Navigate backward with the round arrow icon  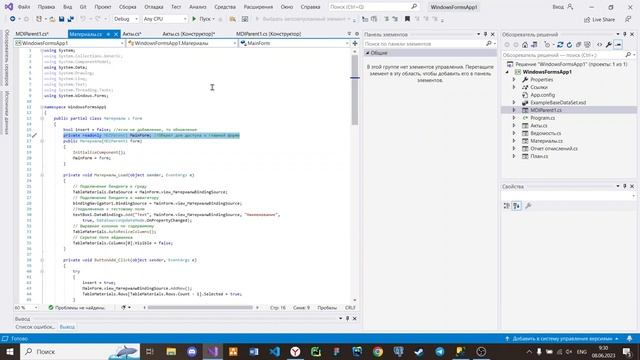click(x=13, y=19)
